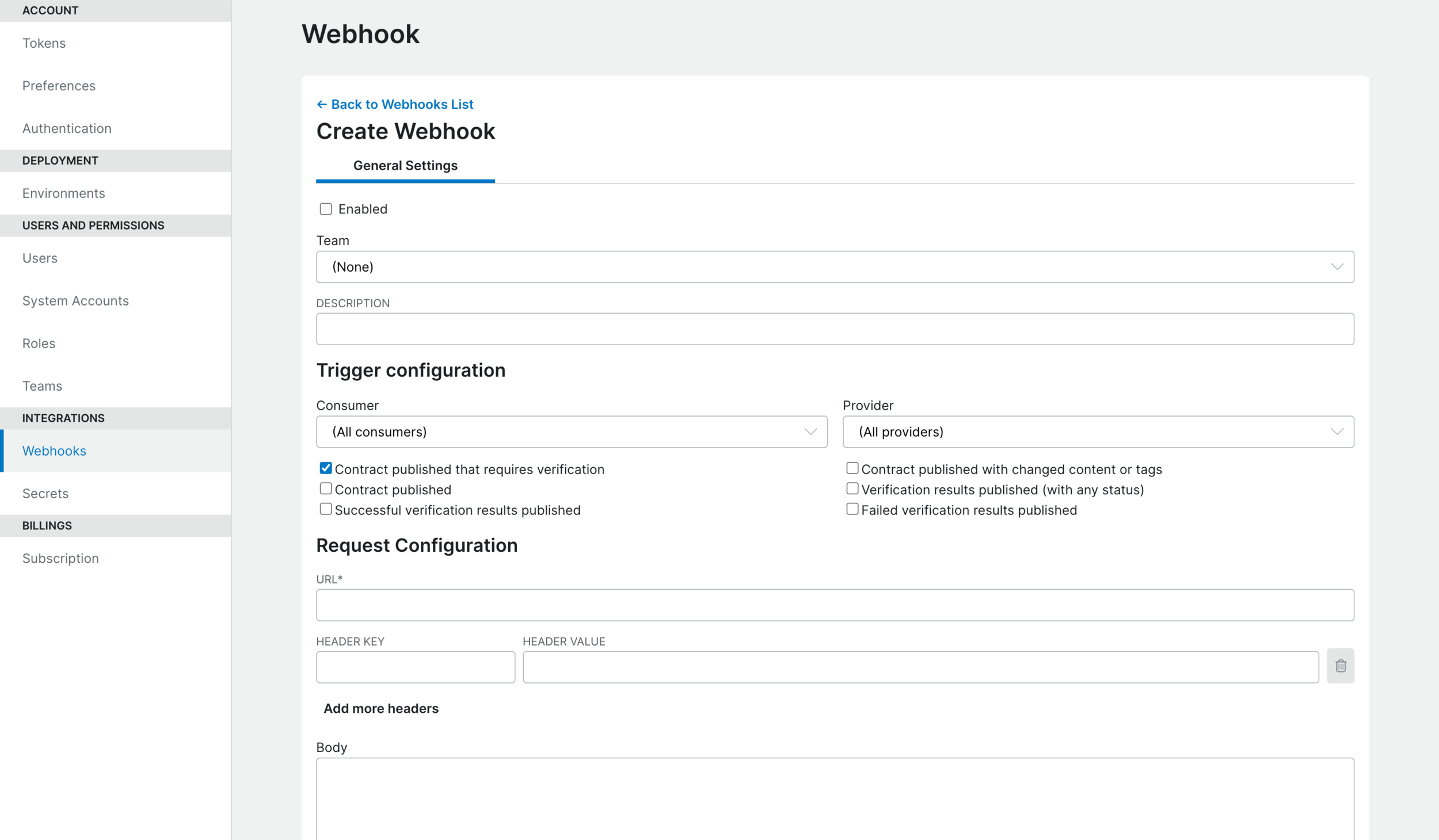The height and width of the screenshot is (840, 1439).
Task: Click the URL input field
Action: tap(835, 605)
